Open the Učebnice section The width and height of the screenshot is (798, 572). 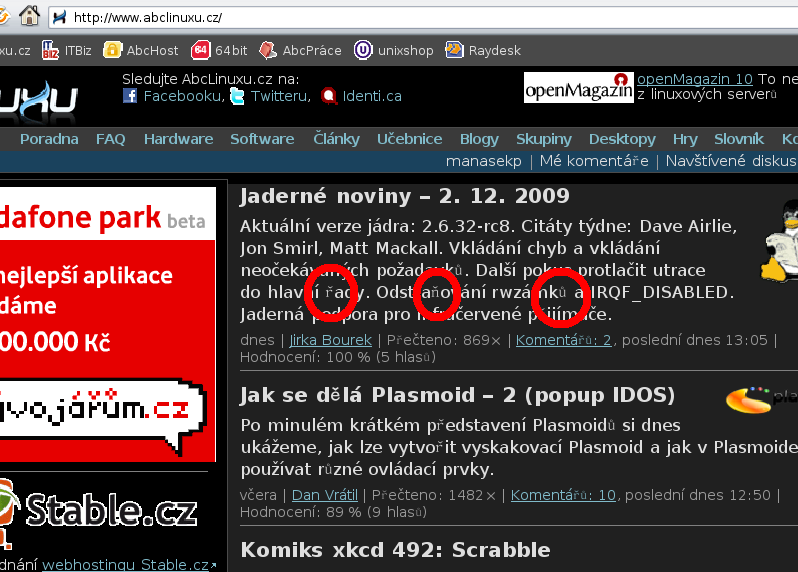coord(410,138)
